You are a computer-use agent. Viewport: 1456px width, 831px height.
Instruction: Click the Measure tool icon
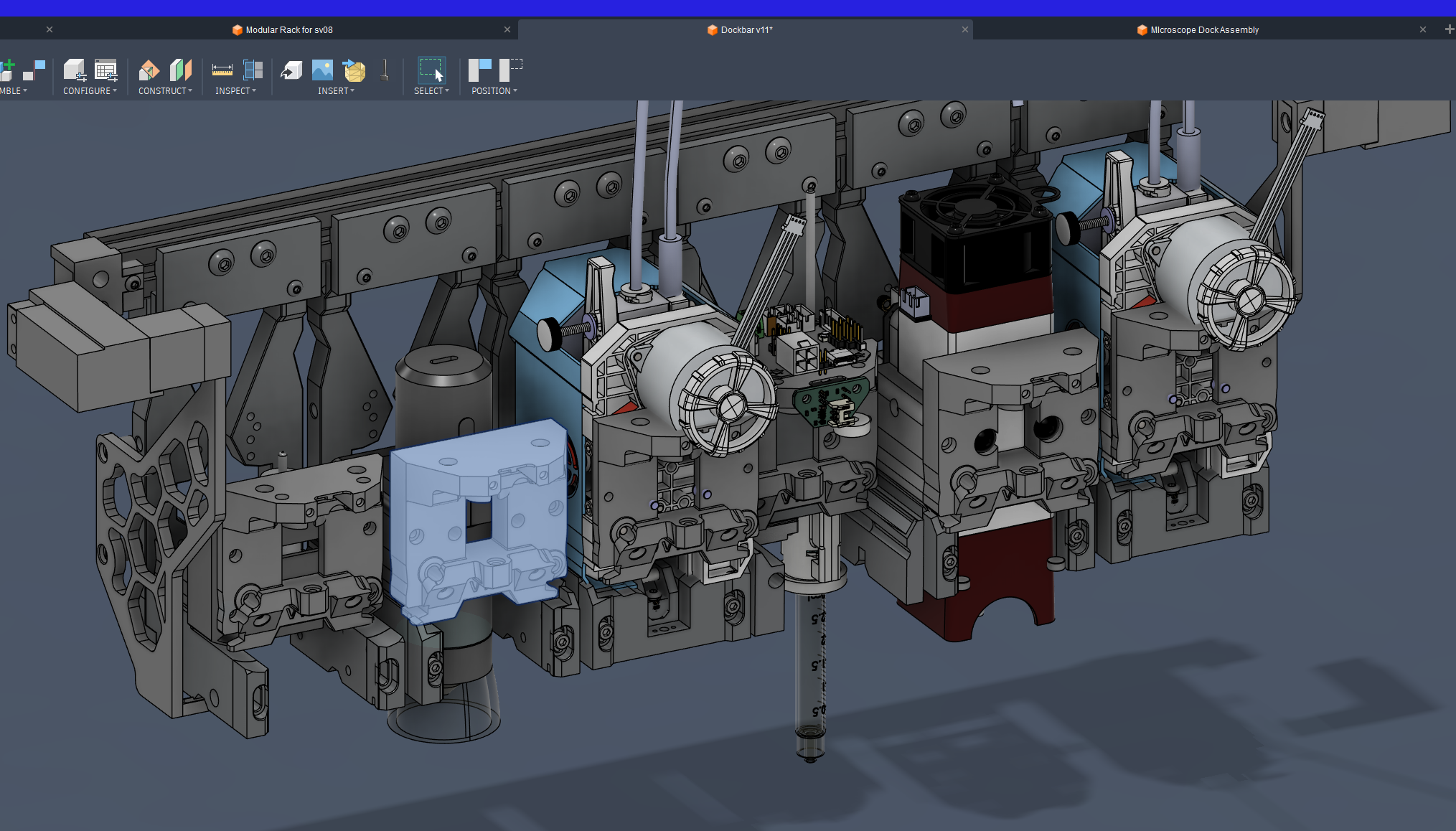click(x=222, y=70)
